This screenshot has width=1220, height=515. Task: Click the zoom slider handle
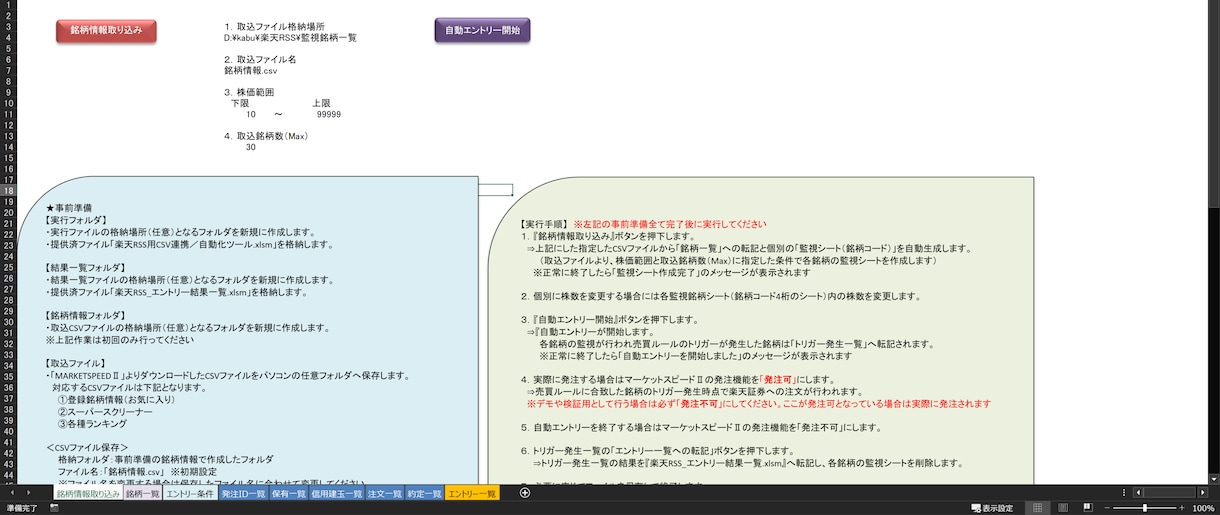[1145, 508]
